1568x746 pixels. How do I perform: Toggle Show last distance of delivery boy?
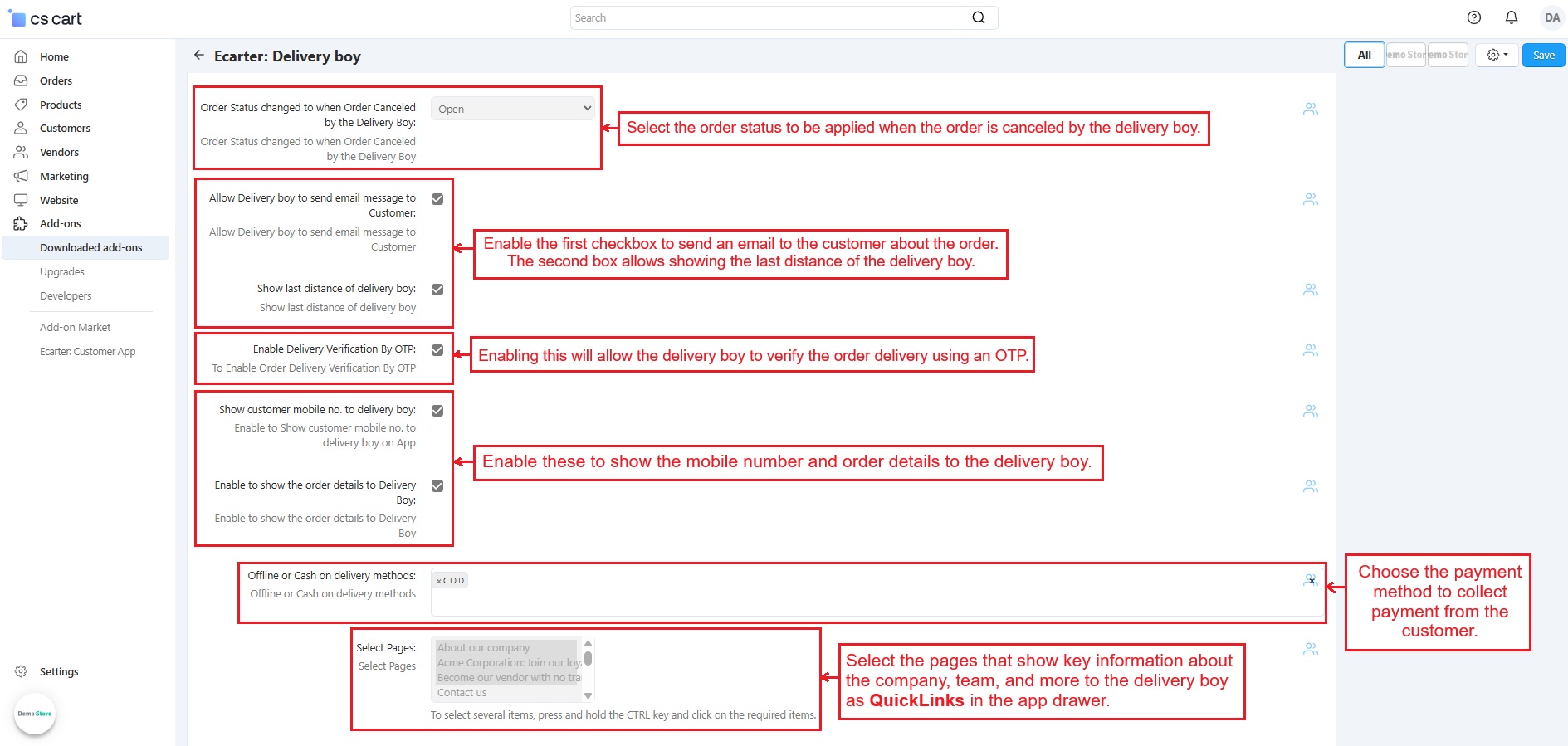tap(437, 290)
